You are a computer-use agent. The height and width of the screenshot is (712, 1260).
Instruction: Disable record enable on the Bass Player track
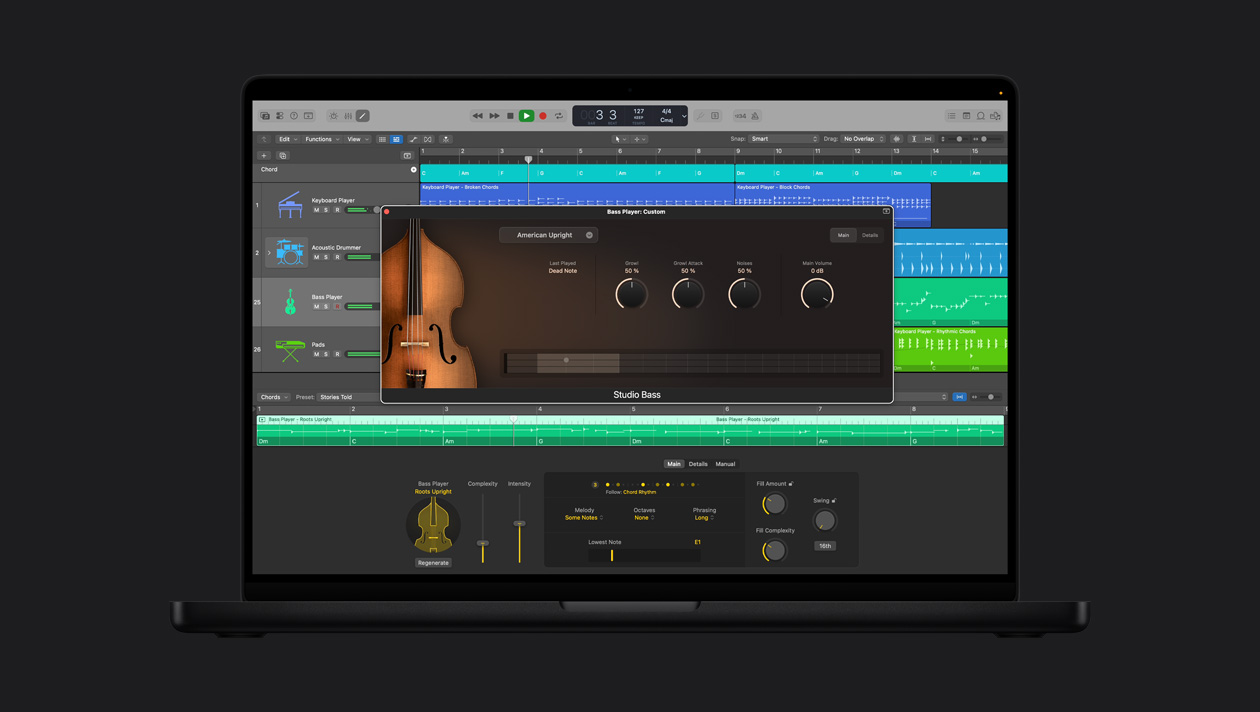pyautogui.click(x=338, y=307)
